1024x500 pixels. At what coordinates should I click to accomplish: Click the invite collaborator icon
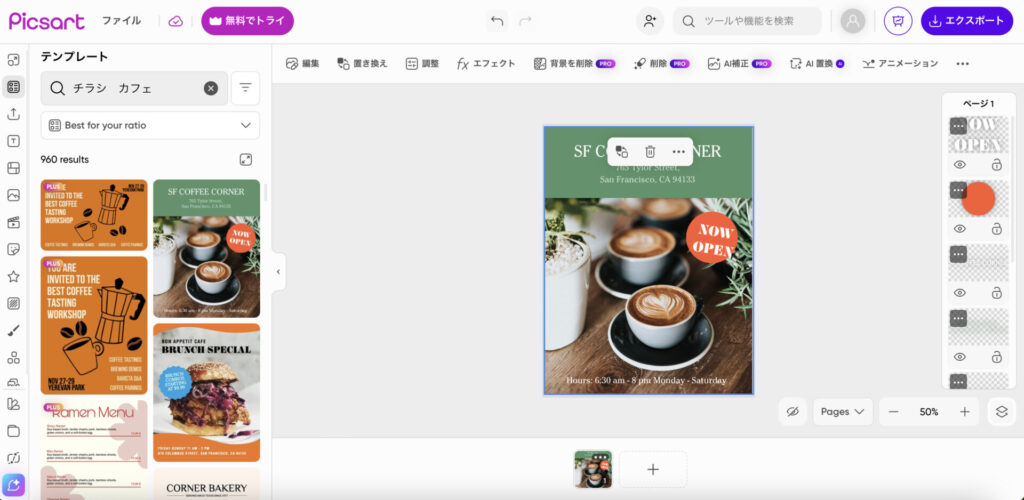(x=650, y=21)
